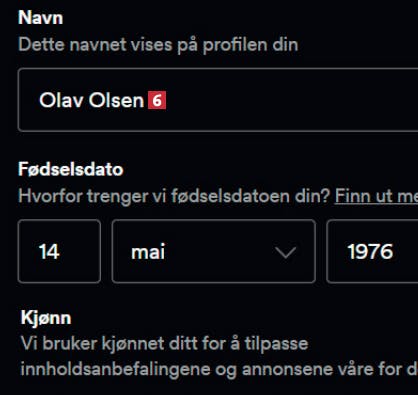Click the Hvorfor trenger vi fødselsdatoen question
This screenshot has height=395, width=418.
click(174, 196)
